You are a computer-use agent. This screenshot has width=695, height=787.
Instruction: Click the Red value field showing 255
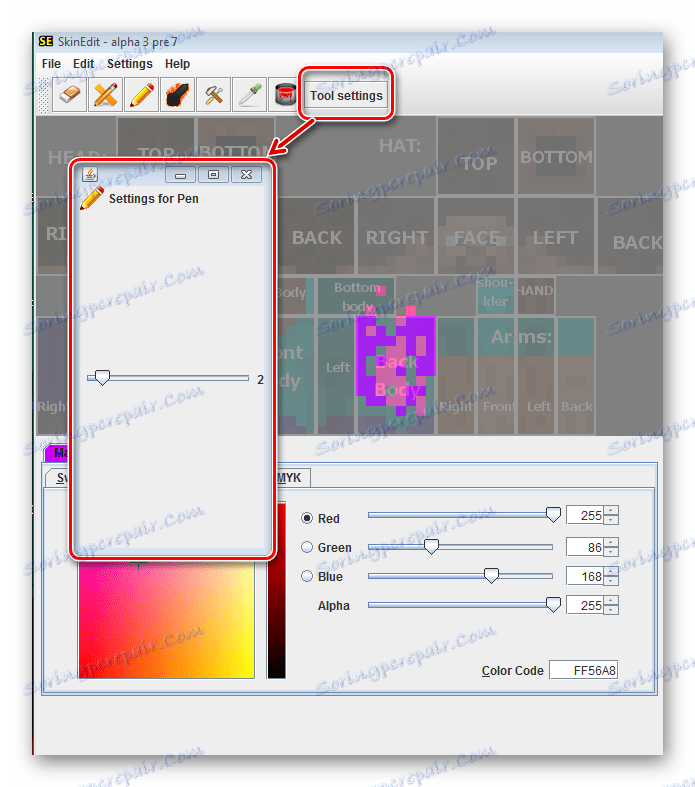[x=585, y=515]
